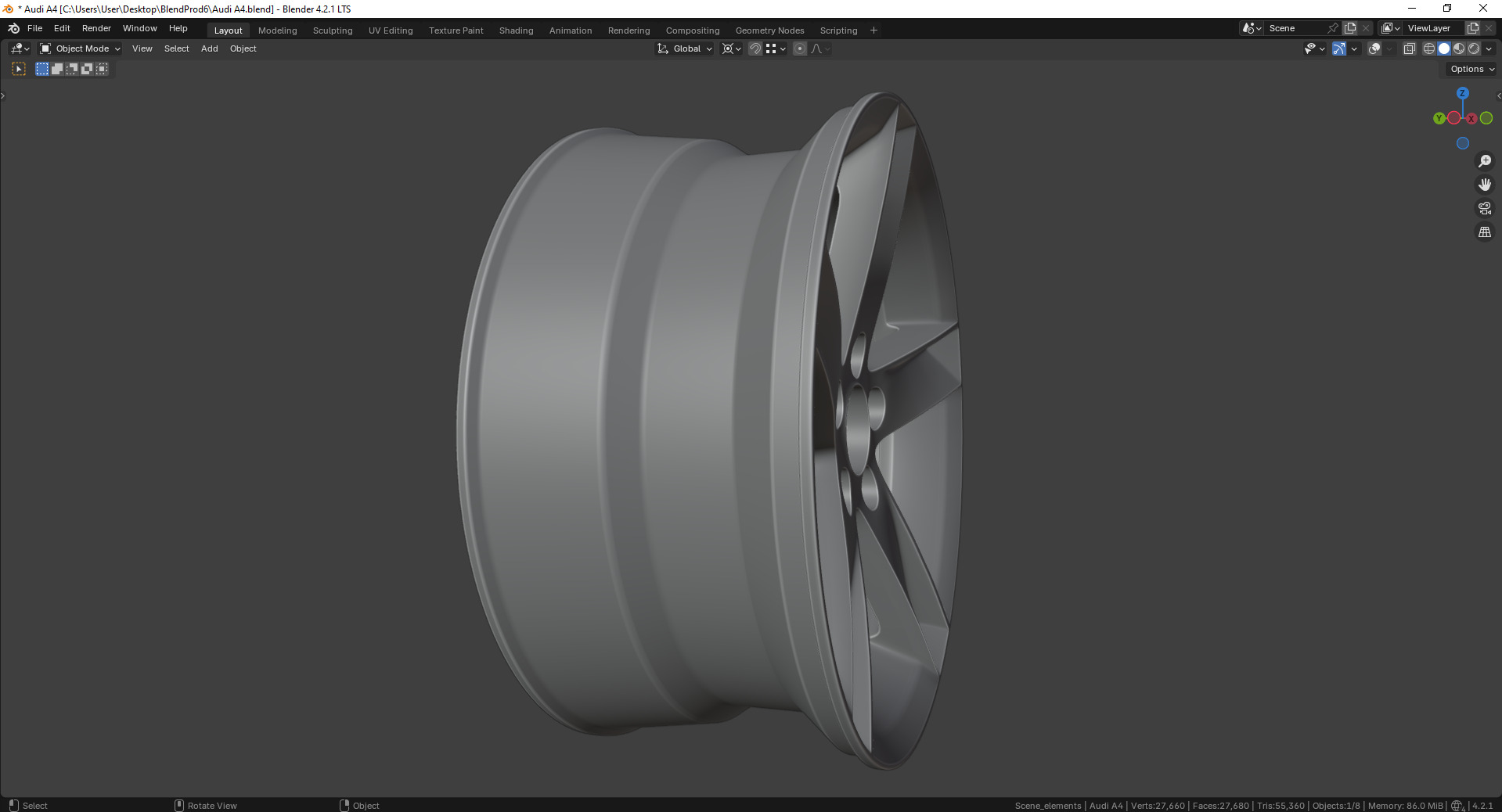Switch to the Geometry Nodes workspace

[x=769, y=31]
